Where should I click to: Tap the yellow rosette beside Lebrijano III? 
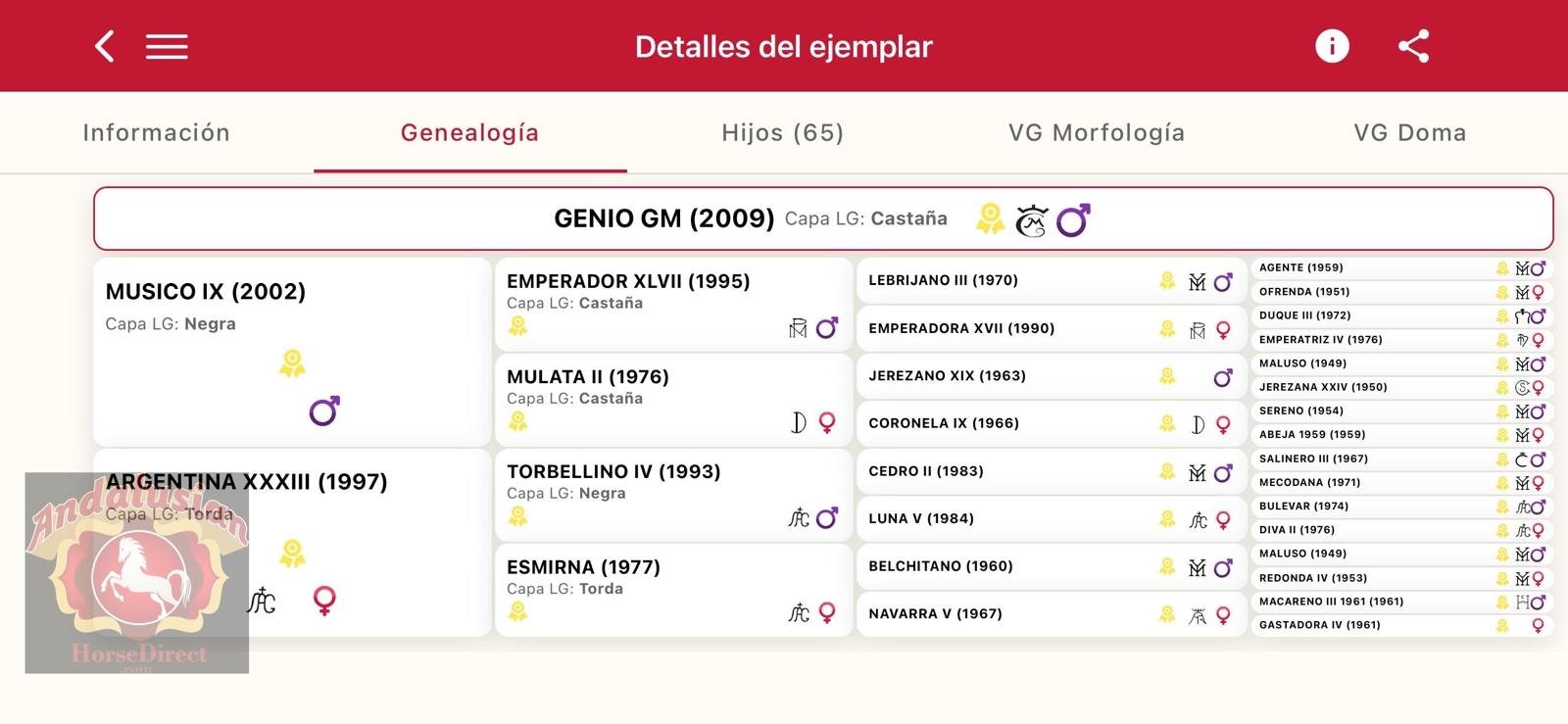(1167, 281)
